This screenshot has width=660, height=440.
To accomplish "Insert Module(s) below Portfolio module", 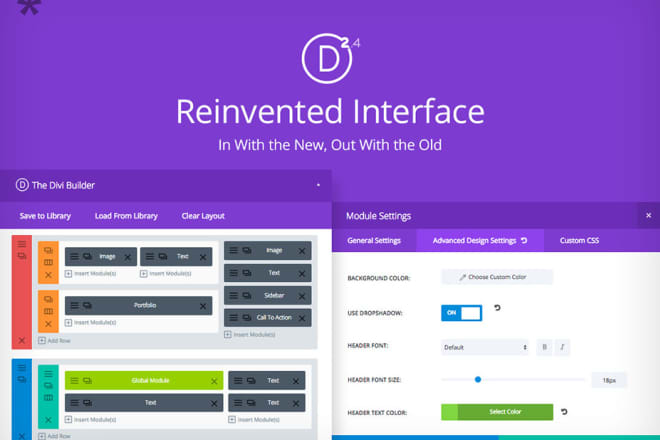I will point(90,323).
